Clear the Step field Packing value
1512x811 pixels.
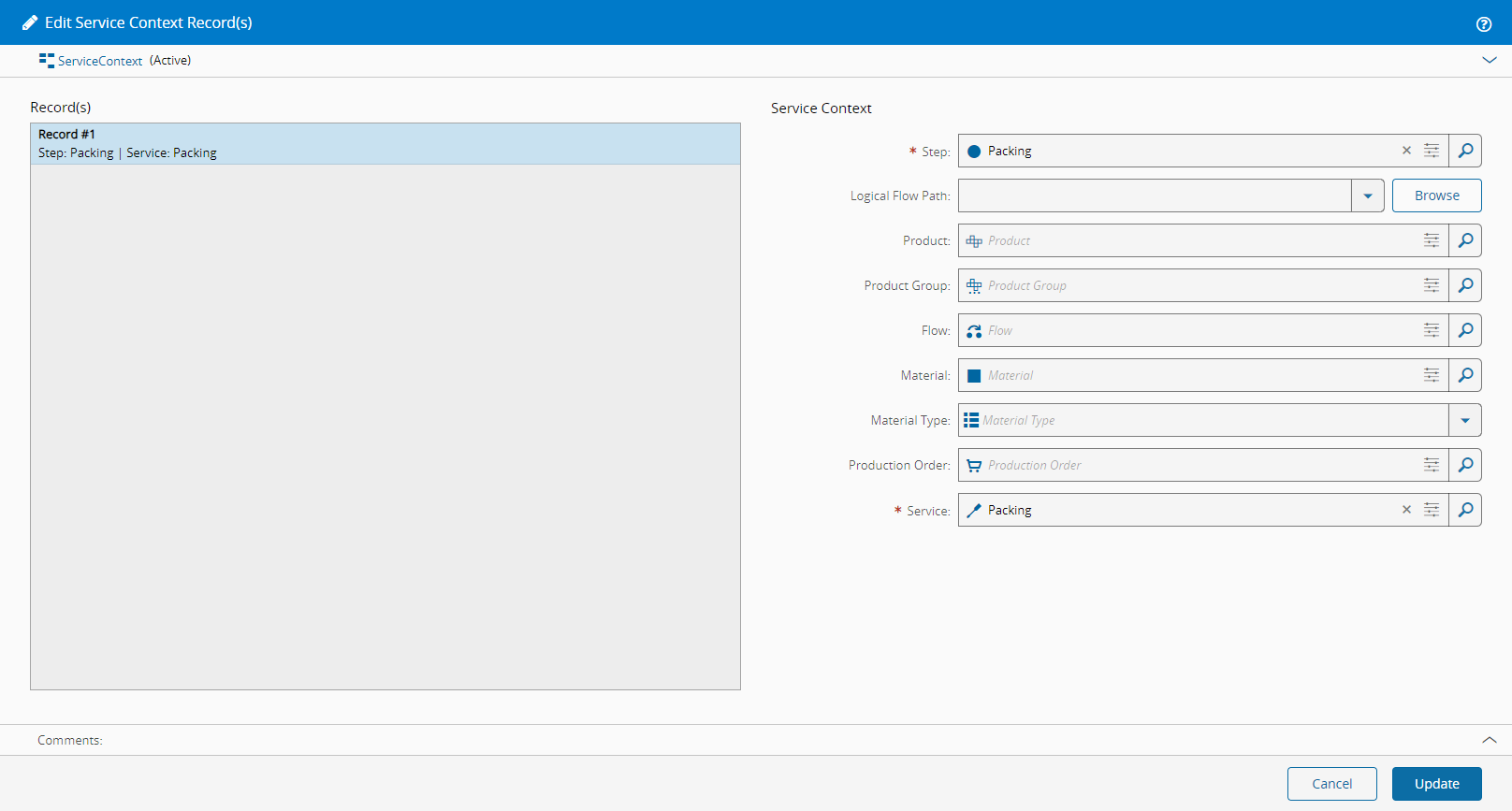(x=1406, y=151)
